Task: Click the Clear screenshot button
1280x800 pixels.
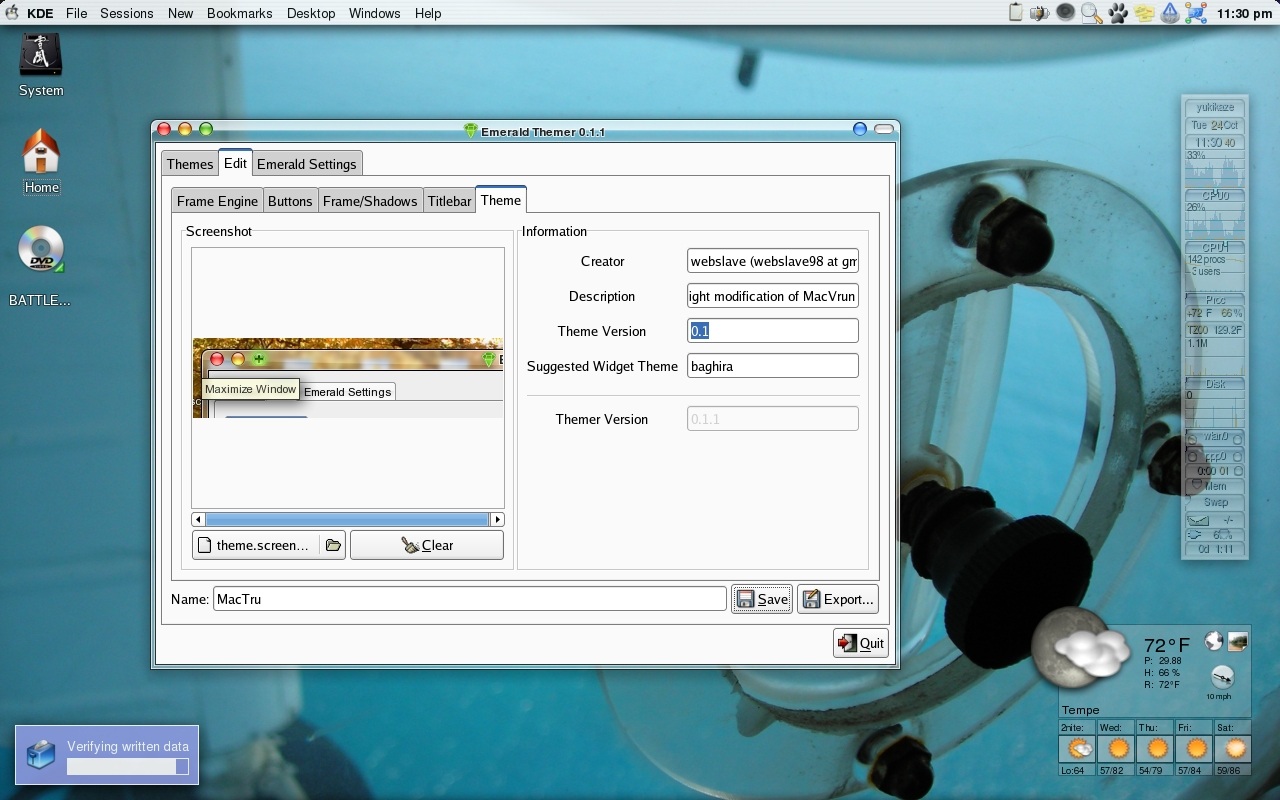Action: pos(427,545)
